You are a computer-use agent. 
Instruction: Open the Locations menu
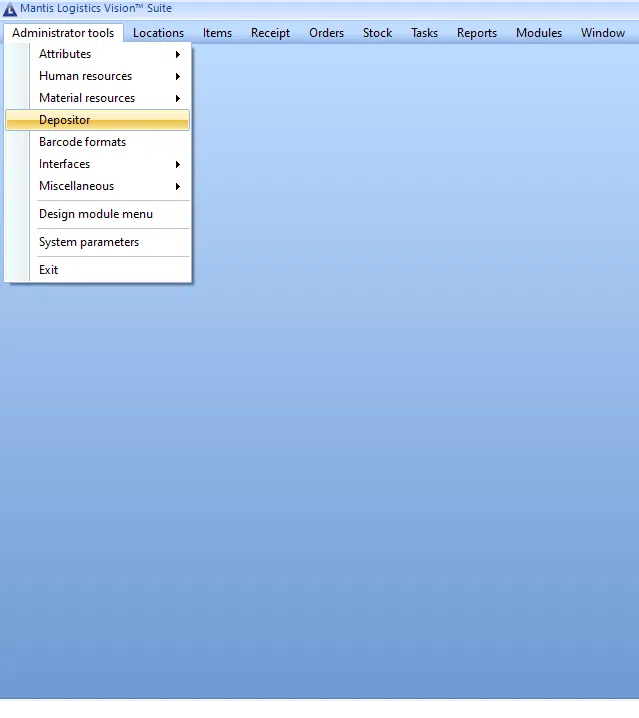click(158, 33)
